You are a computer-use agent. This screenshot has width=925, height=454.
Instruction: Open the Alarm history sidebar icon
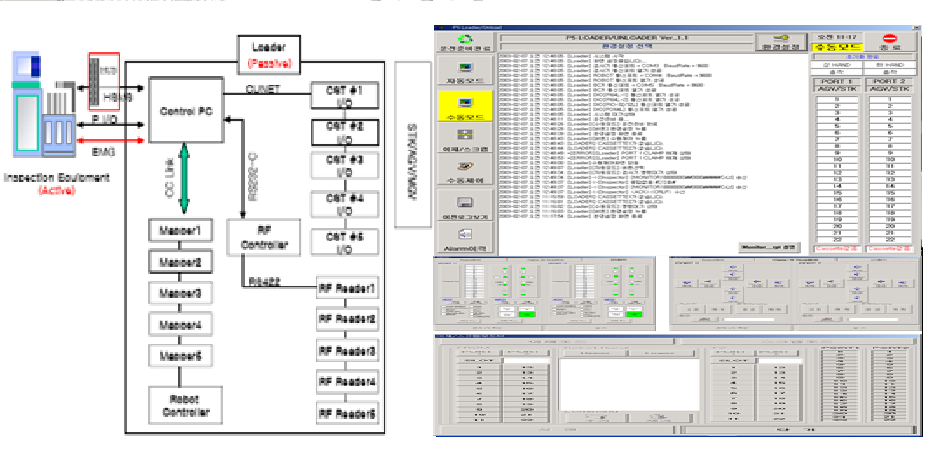point(466,237)
